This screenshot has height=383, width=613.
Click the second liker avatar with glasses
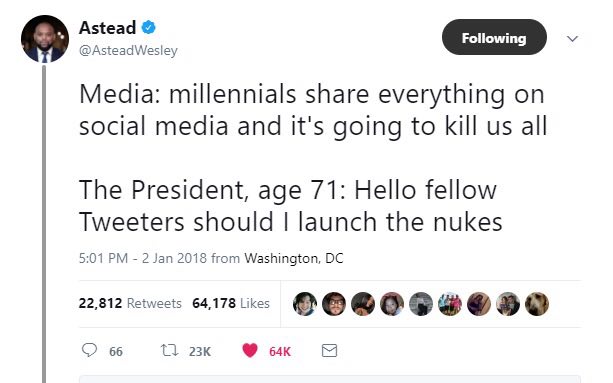point(334,304)
